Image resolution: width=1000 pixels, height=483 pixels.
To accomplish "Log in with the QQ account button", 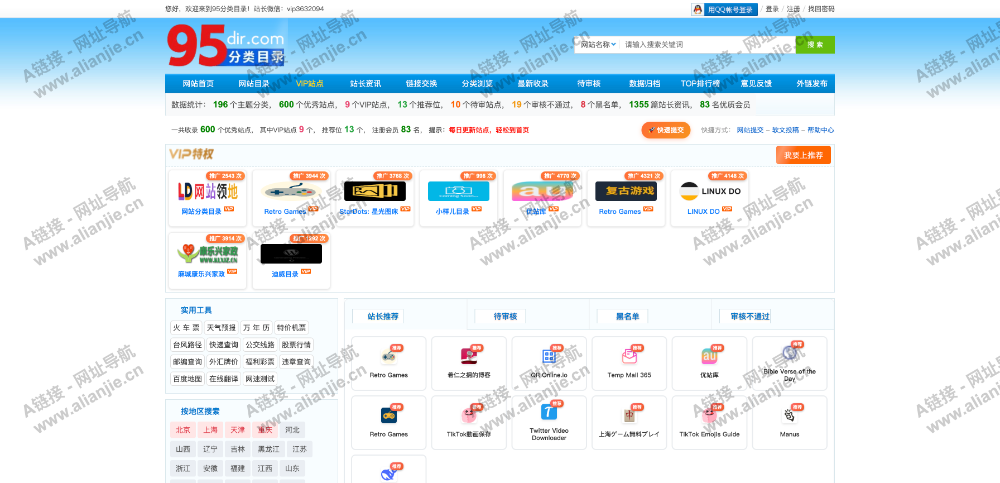I will (x=724, y=9).
